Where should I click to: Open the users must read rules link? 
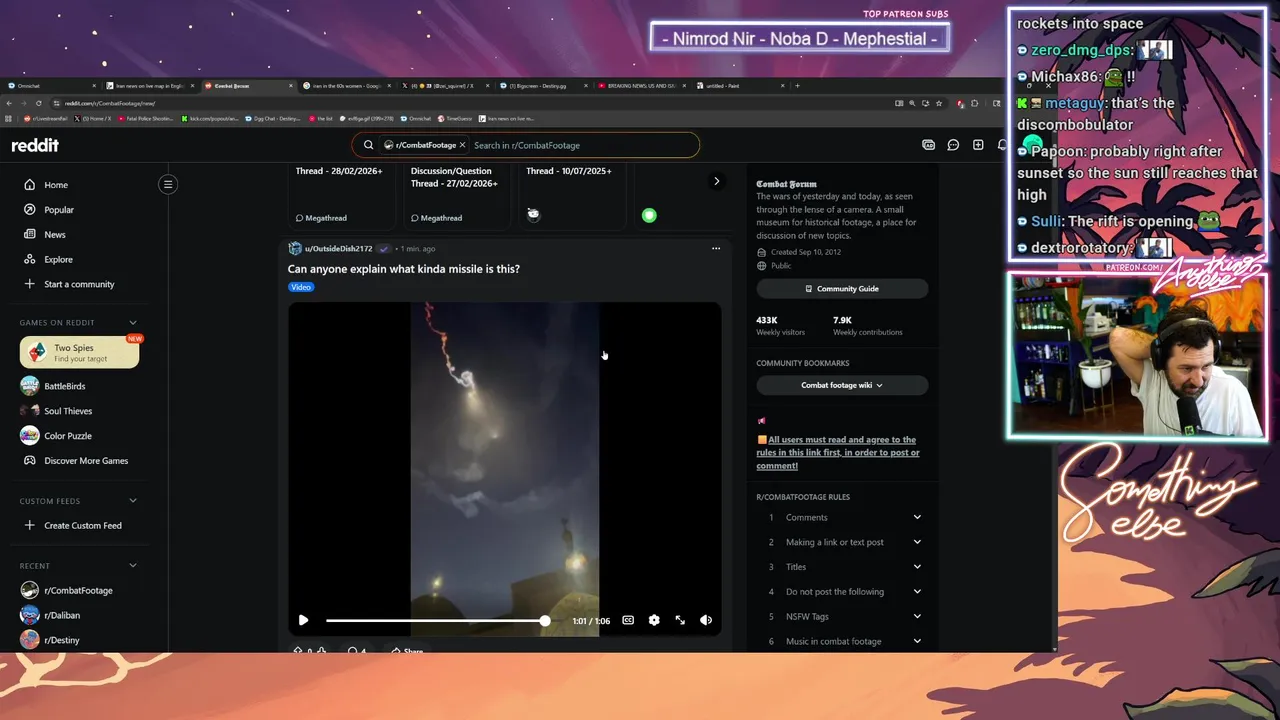point(838,453)
